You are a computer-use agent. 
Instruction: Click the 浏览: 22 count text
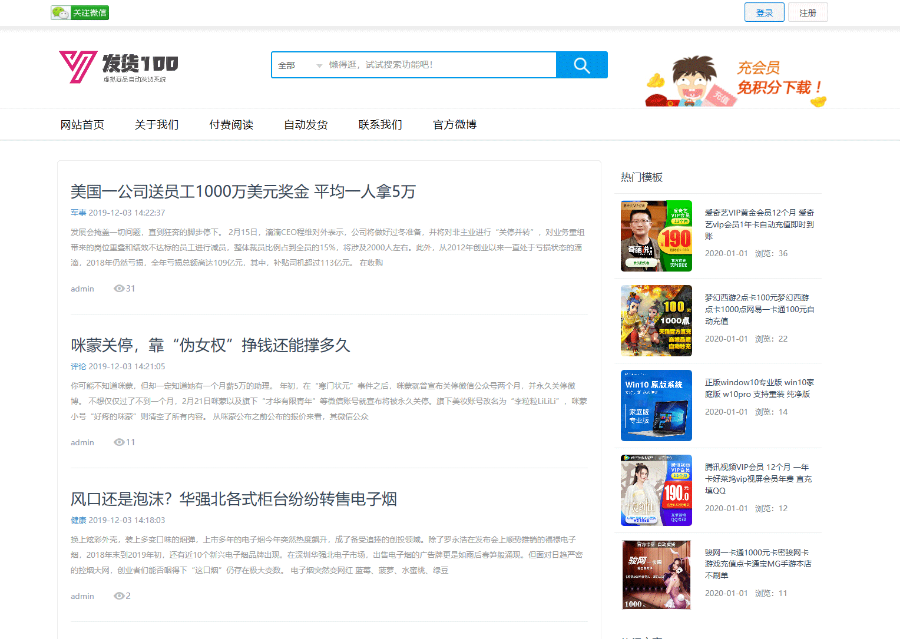coord(771,339)
